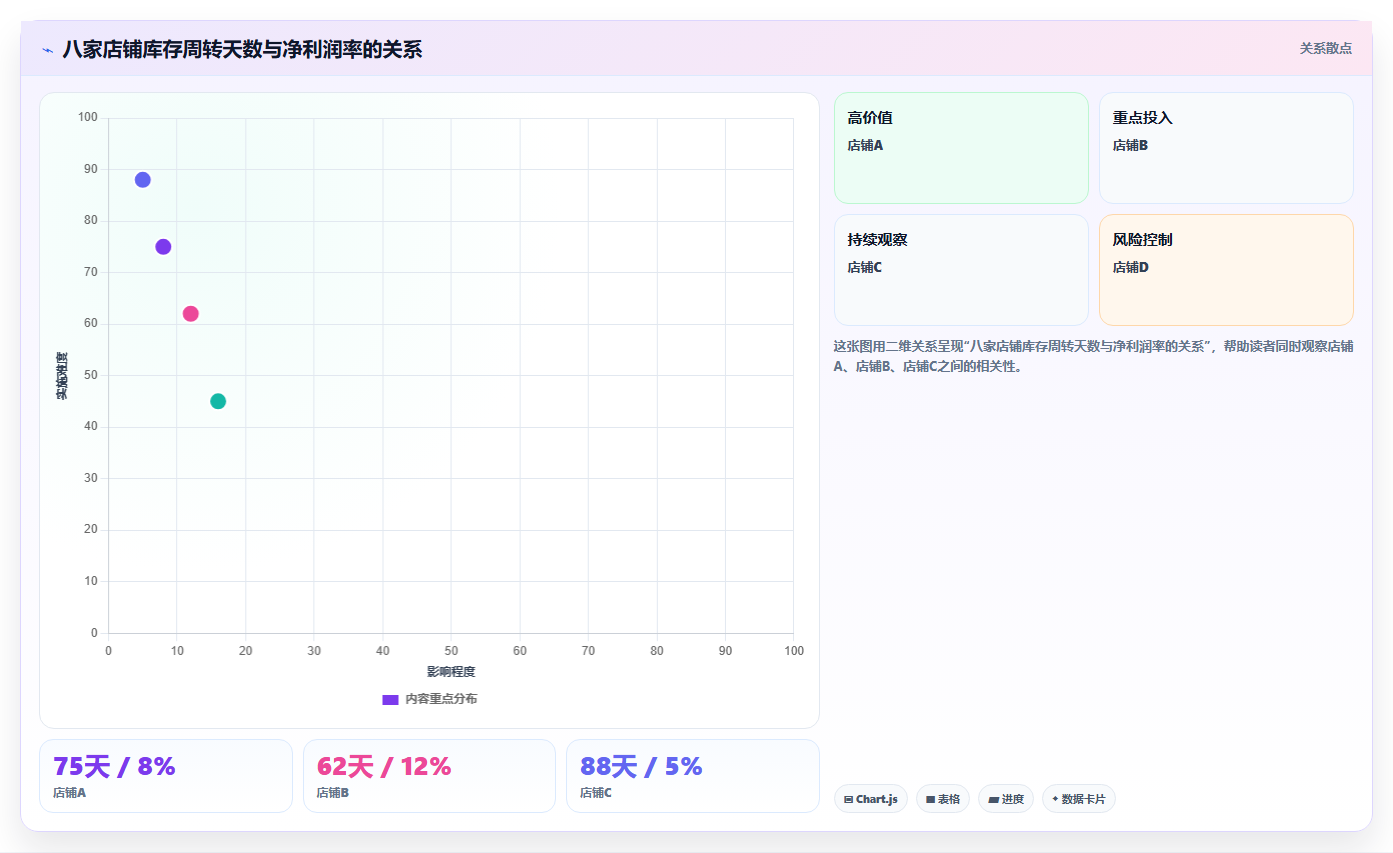The height and width of the screenshot is (853, 1393).
Task: Select the purple scatter point near 75
Action: [x=163, y=247]
